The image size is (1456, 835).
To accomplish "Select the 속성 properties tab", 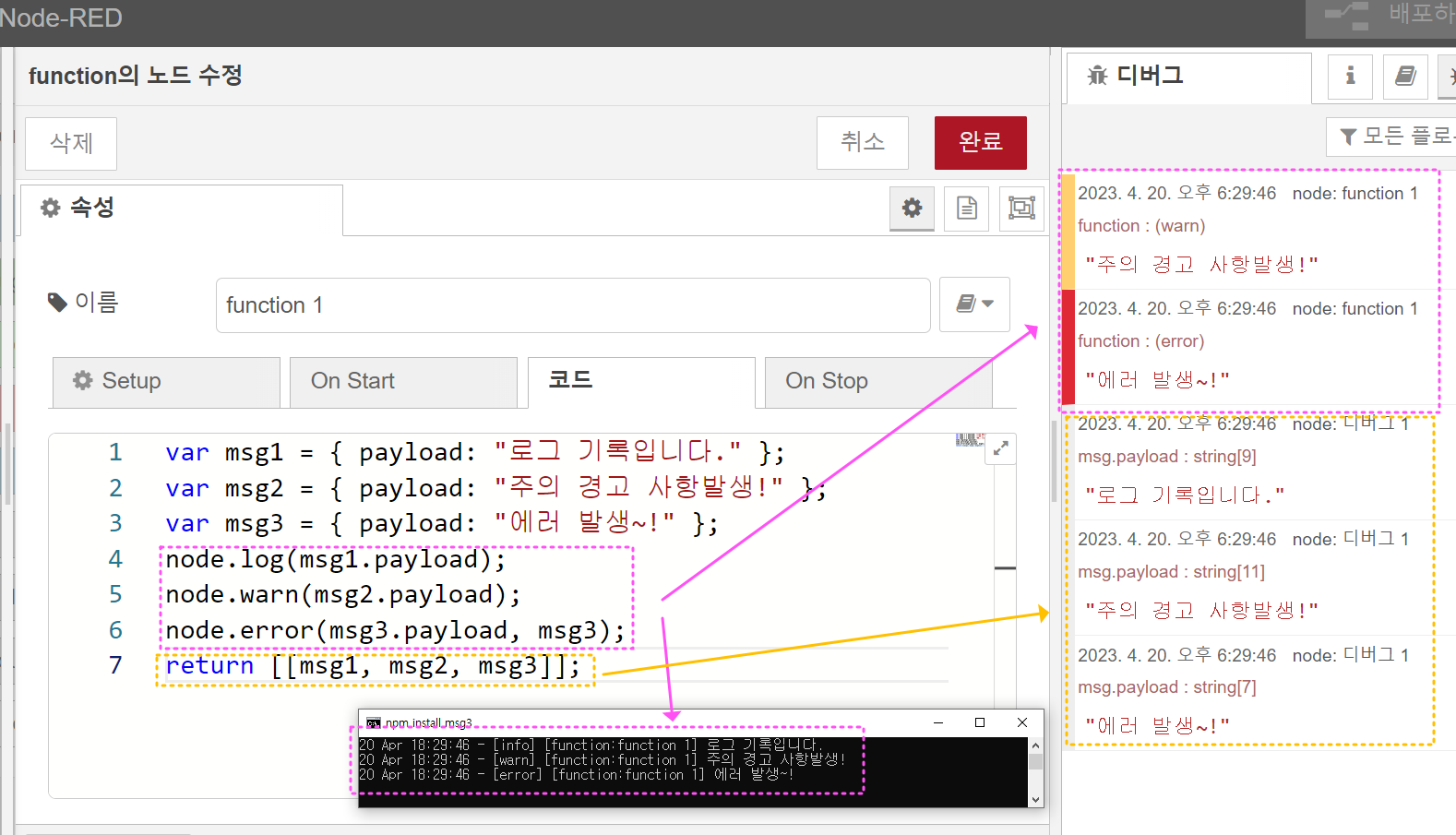I will click(181, 209).
